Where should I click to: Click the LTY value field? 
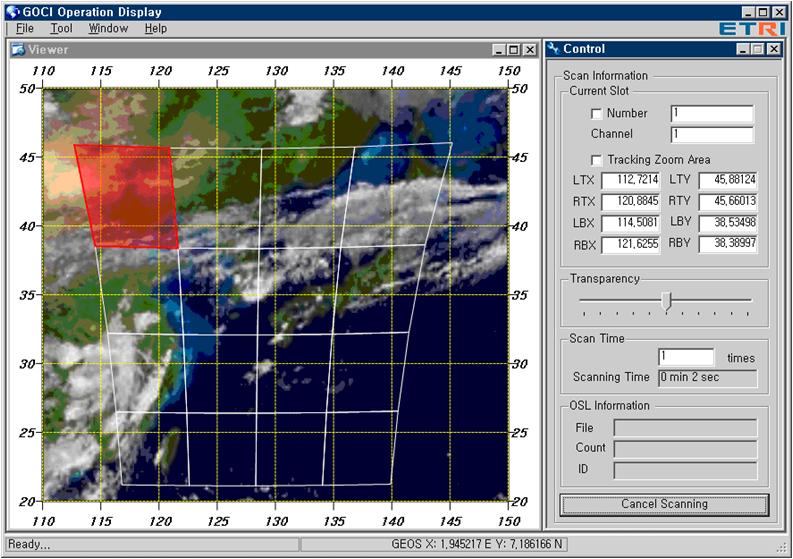[728, 181]
